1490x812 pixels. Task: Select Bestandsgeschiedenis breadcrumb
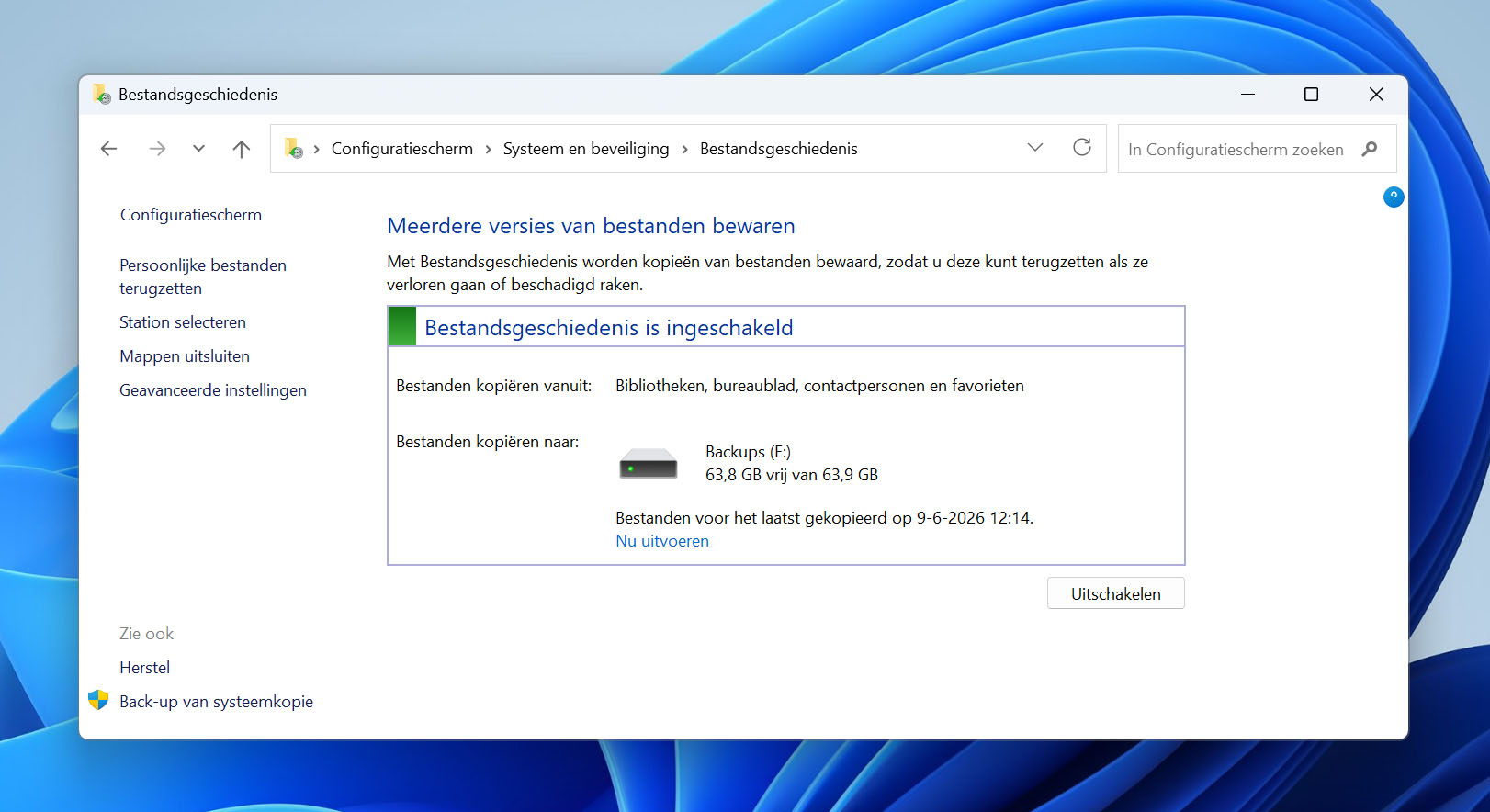(x=779, y=149)
